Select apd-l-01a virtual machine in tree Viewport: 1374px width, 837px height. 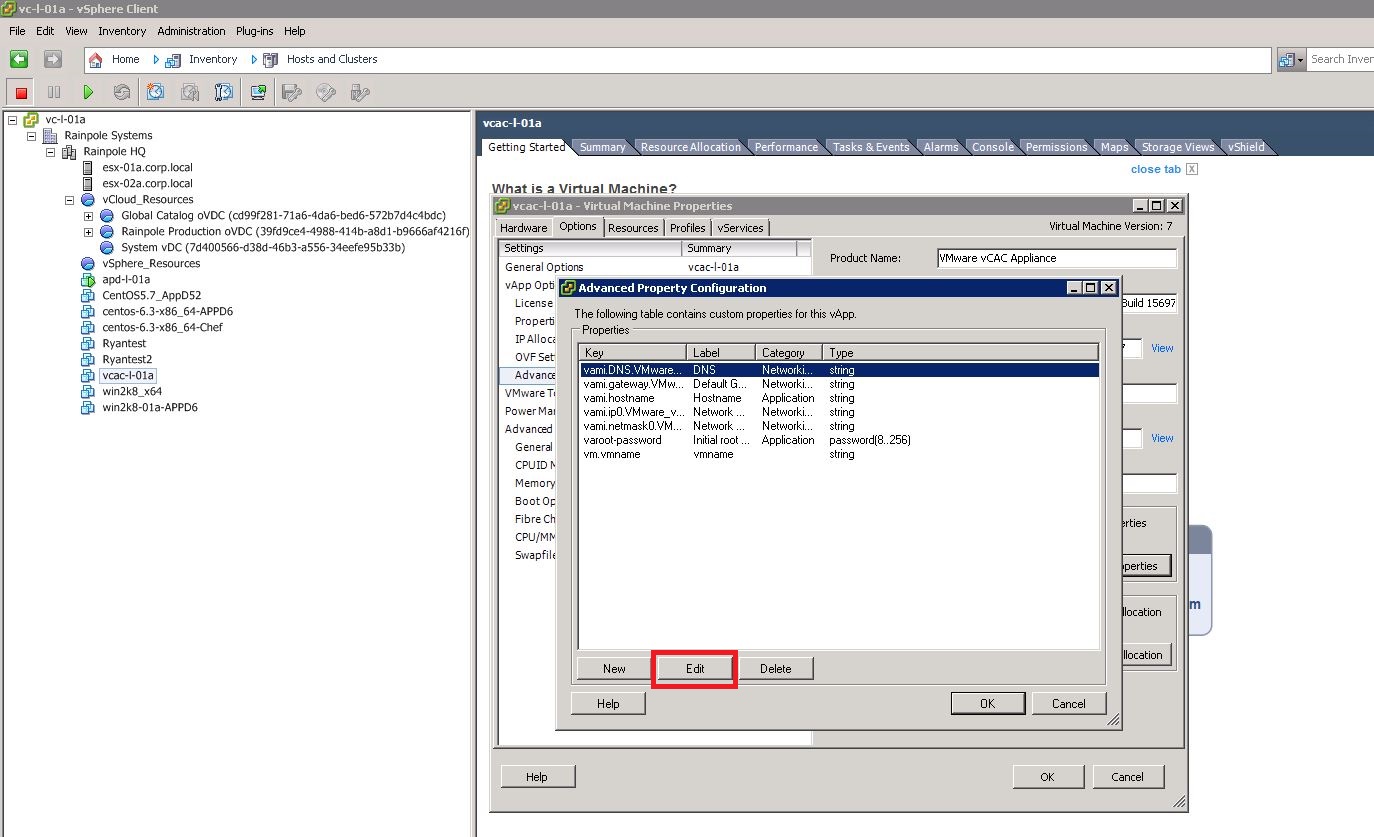tap(126, 280)
